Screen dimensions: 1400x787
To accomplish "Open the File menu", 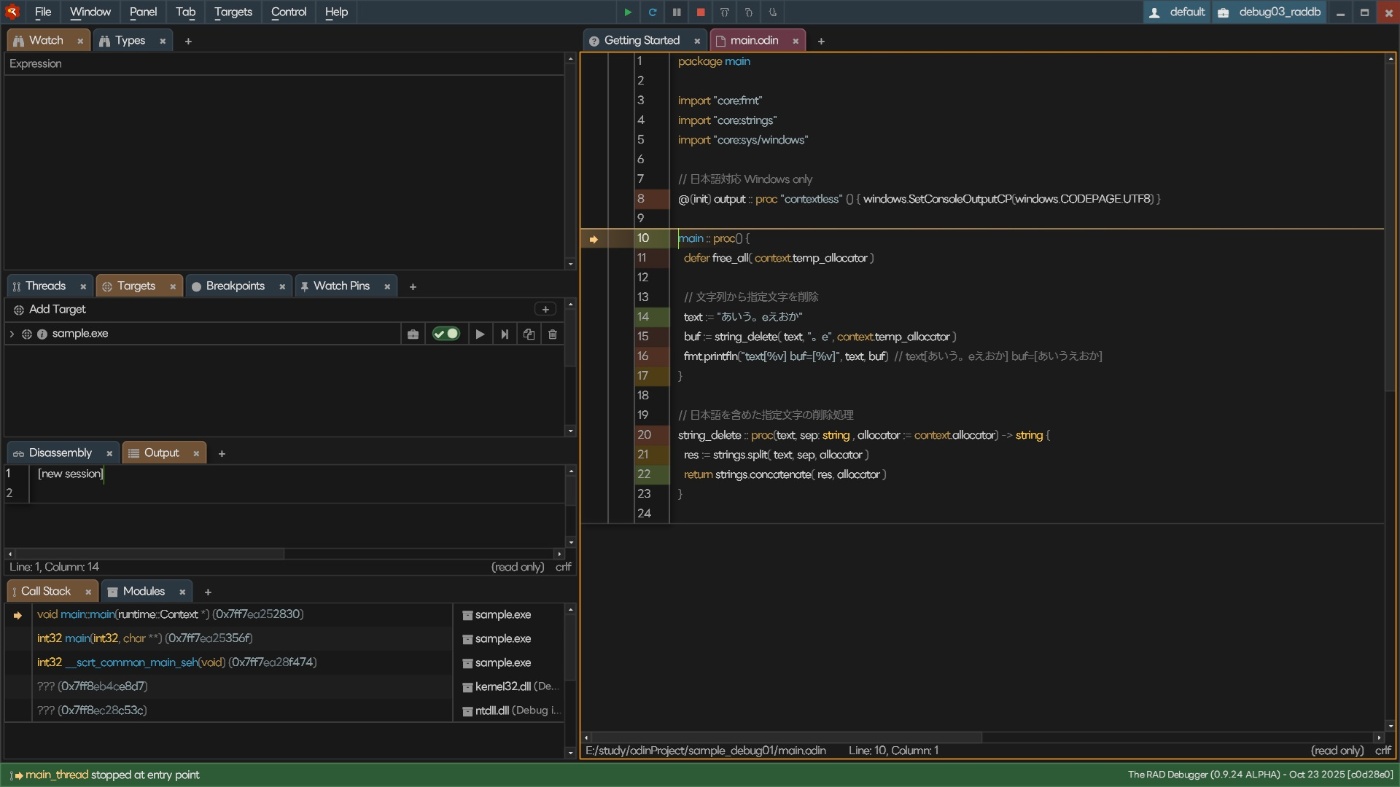I will (43, 12).
